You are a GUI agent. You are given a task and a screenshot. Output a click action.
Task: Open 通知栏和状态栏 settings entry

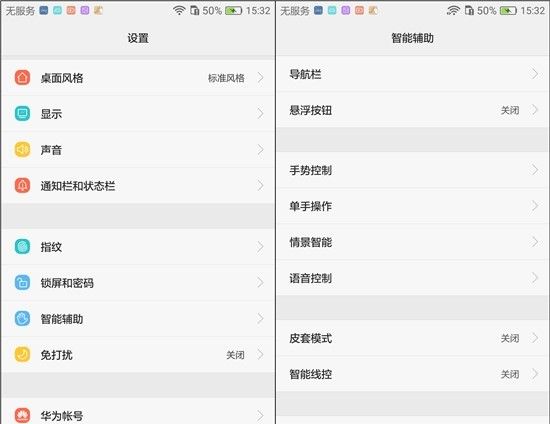coord(138,186)
